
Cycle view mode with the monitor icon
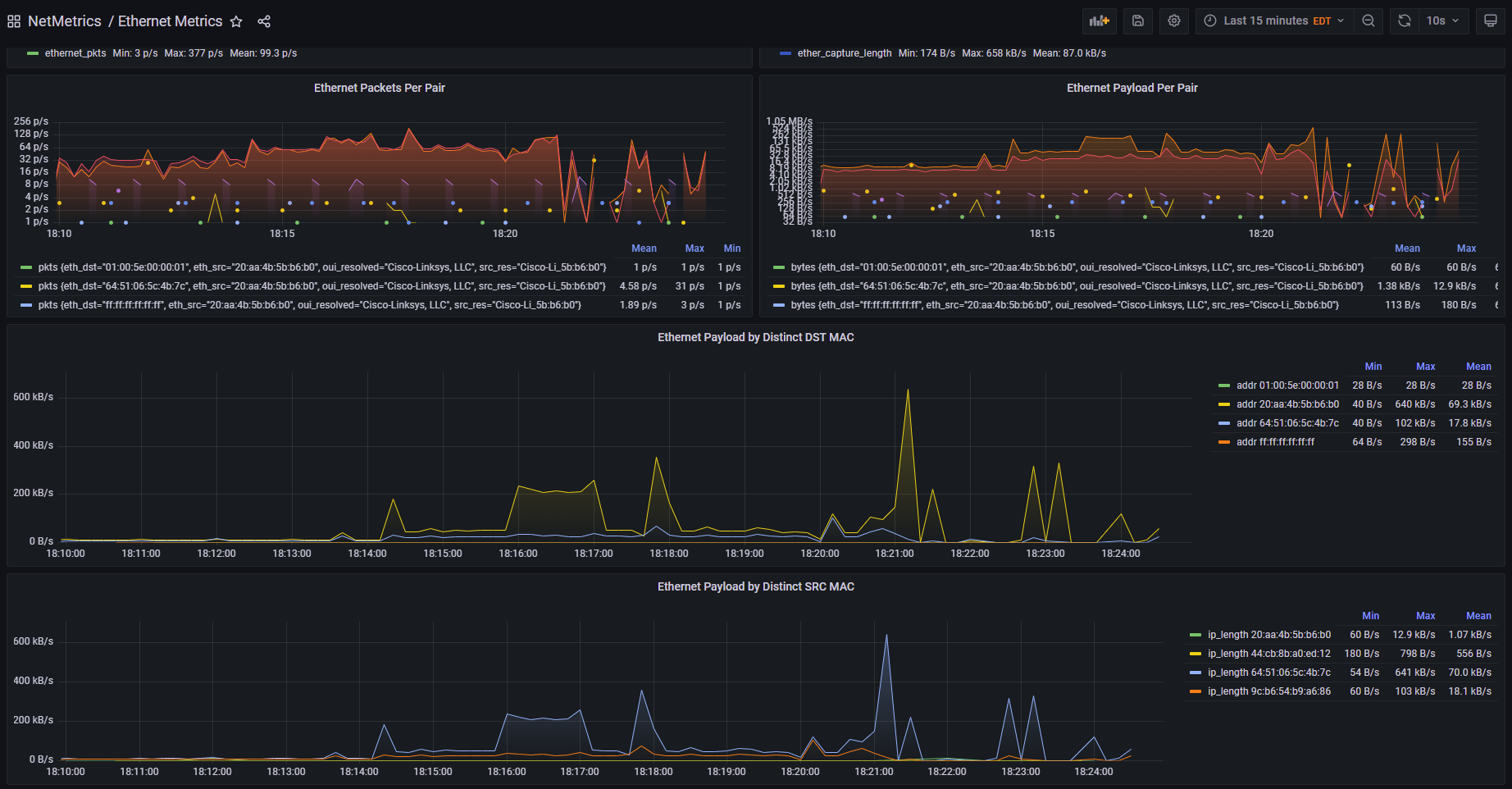(1490, 21)
